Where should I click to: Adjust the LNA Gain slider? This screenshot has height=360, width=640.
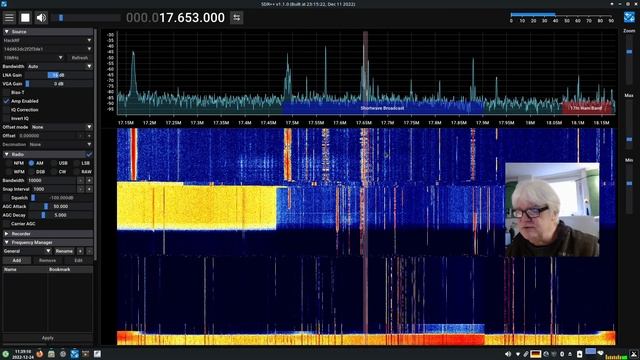60,75
